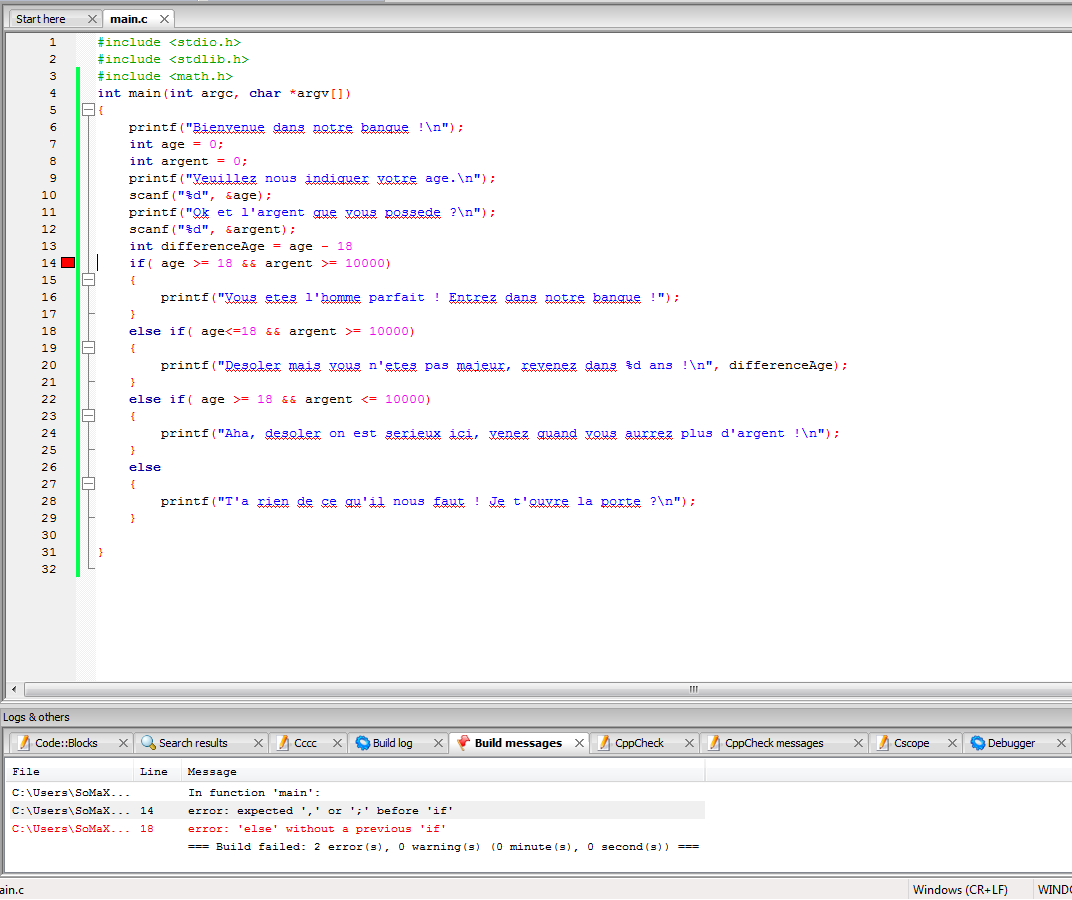The height and width of the screenshot is (900, 1072).
Task: Collapse the main function code fold
Action: pos(88,110)
